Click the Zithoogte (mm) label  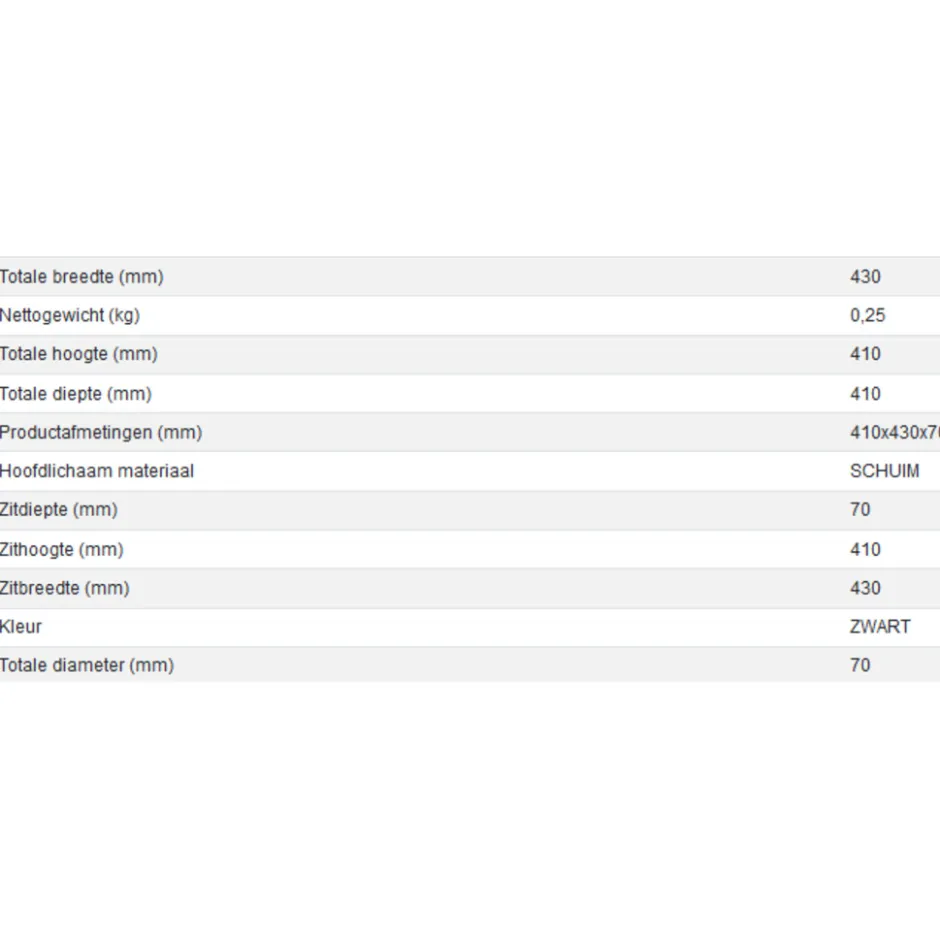[x=62, y=550]
